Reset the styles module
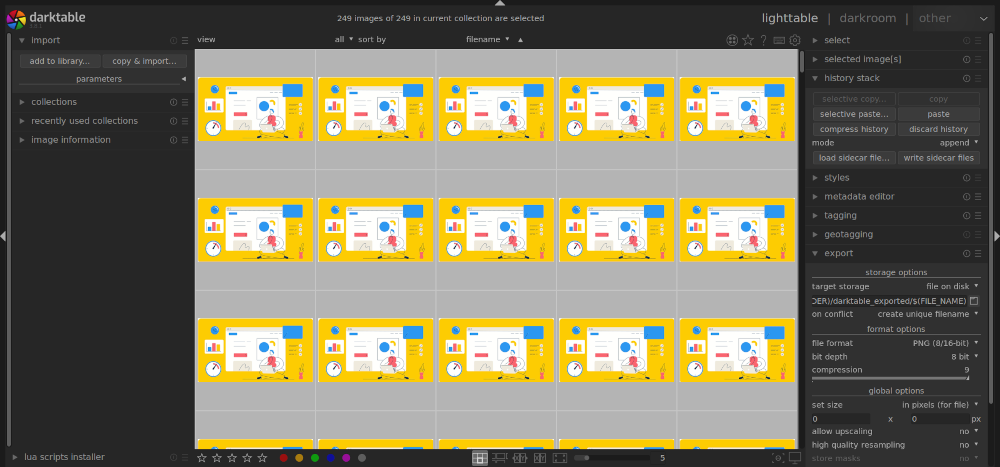The image size is (1000, 467). tap(966, 177)
